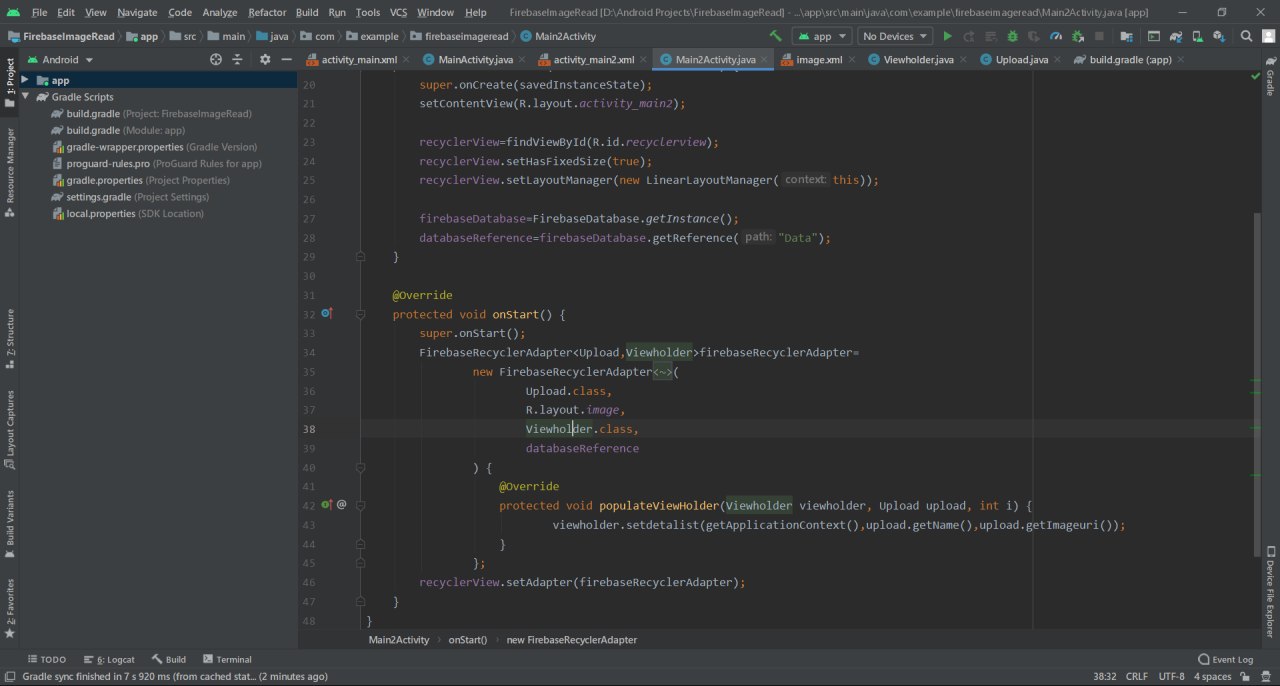Close the image.xml tab
The image size is (1280, 686).
[853, 60]
